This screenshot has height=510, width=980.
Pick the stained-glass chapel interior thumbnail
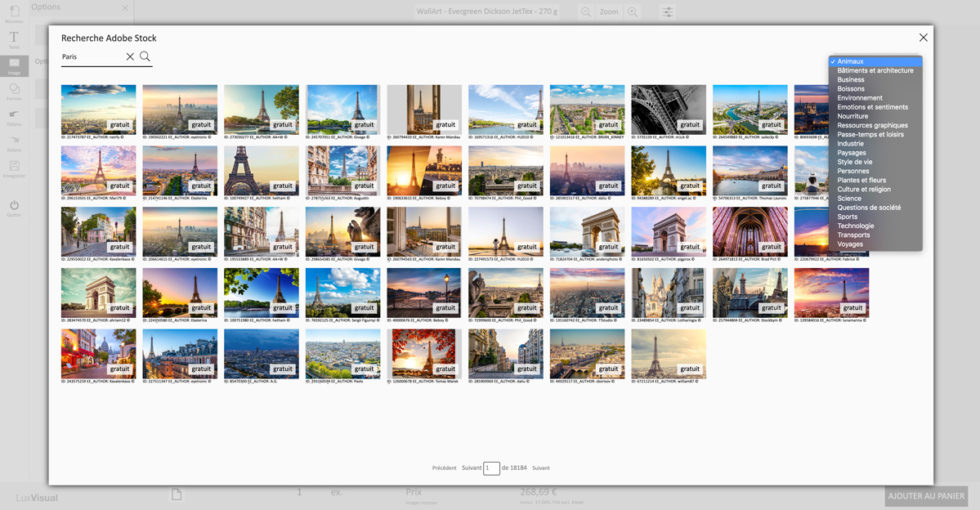749,231
